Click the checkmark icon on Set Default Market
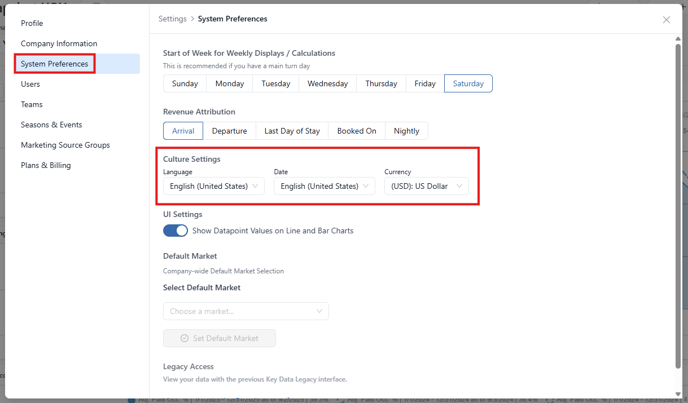The width and height of the screenshot is (688, 403). pos(184,338)
